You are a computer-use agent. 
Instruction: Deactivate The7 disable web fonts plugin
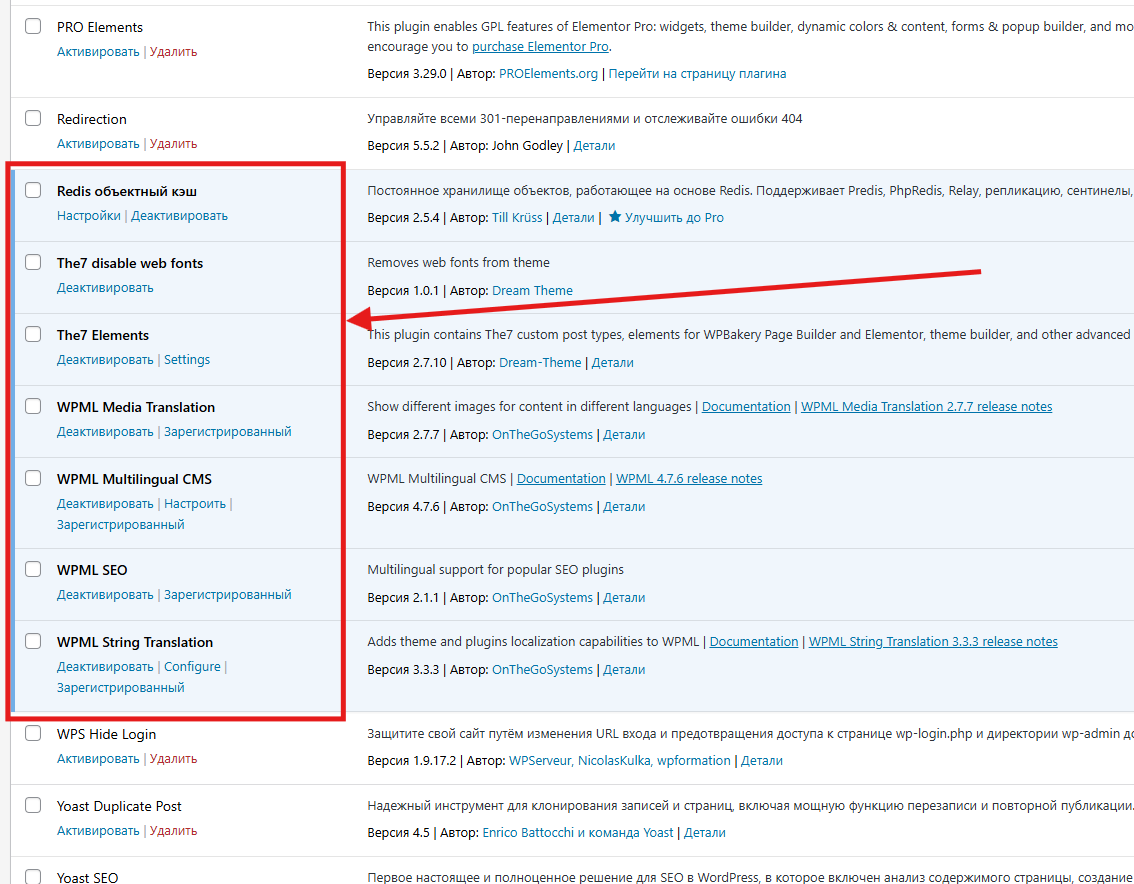[x=105, y=287]
